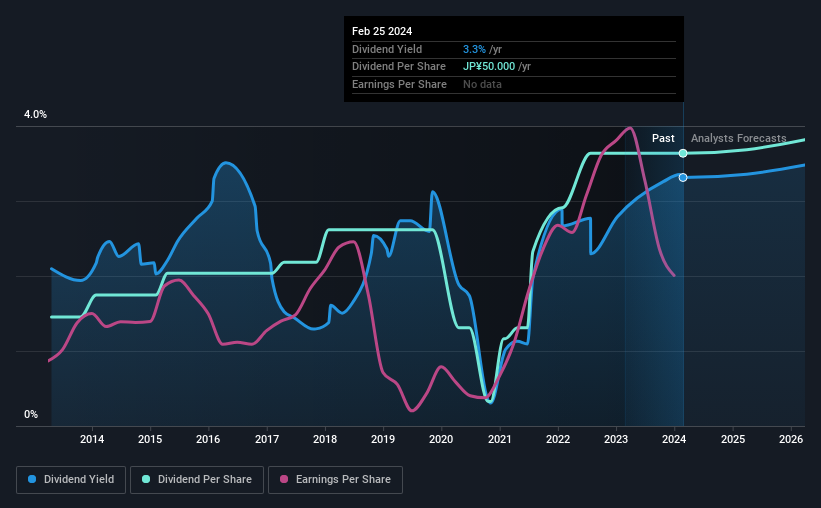
Task: Click the Earnings Per Share peak in 2023
Action: [x=630, y=128]
